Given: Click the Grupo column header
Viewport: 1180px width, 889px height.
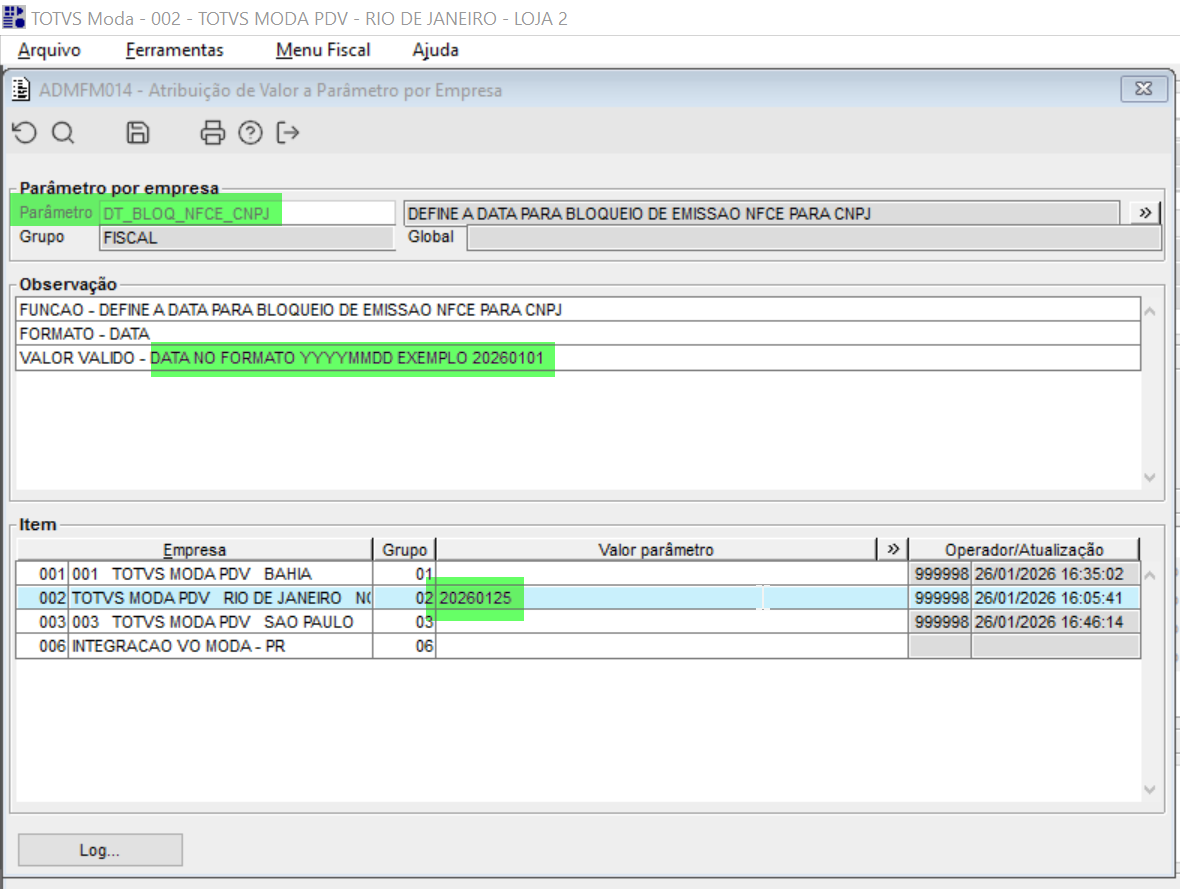Looking at the screenshot, I should [x=404, y=550].
